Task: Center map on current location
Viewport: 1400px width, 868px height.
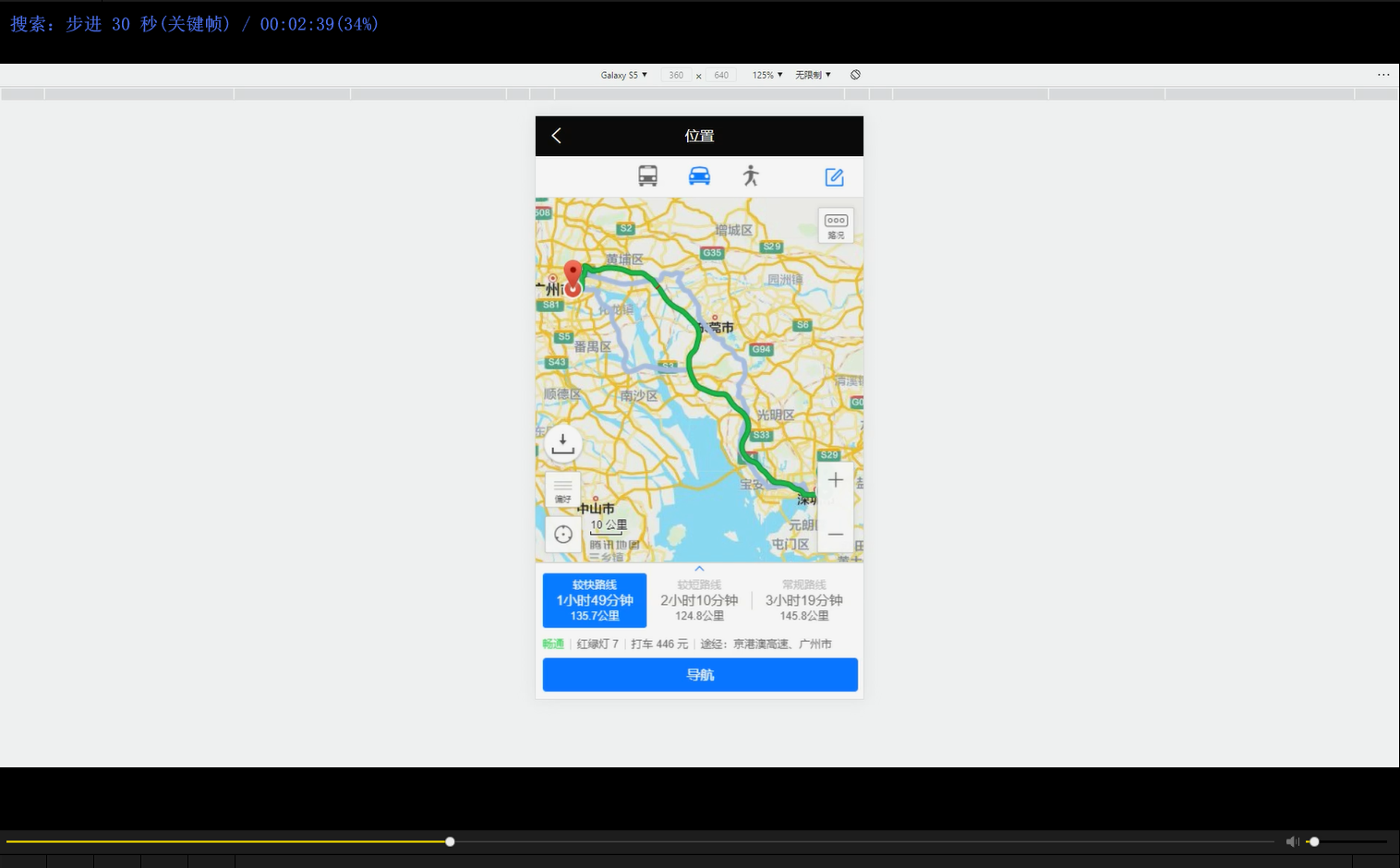Action: tap(562, 534)
